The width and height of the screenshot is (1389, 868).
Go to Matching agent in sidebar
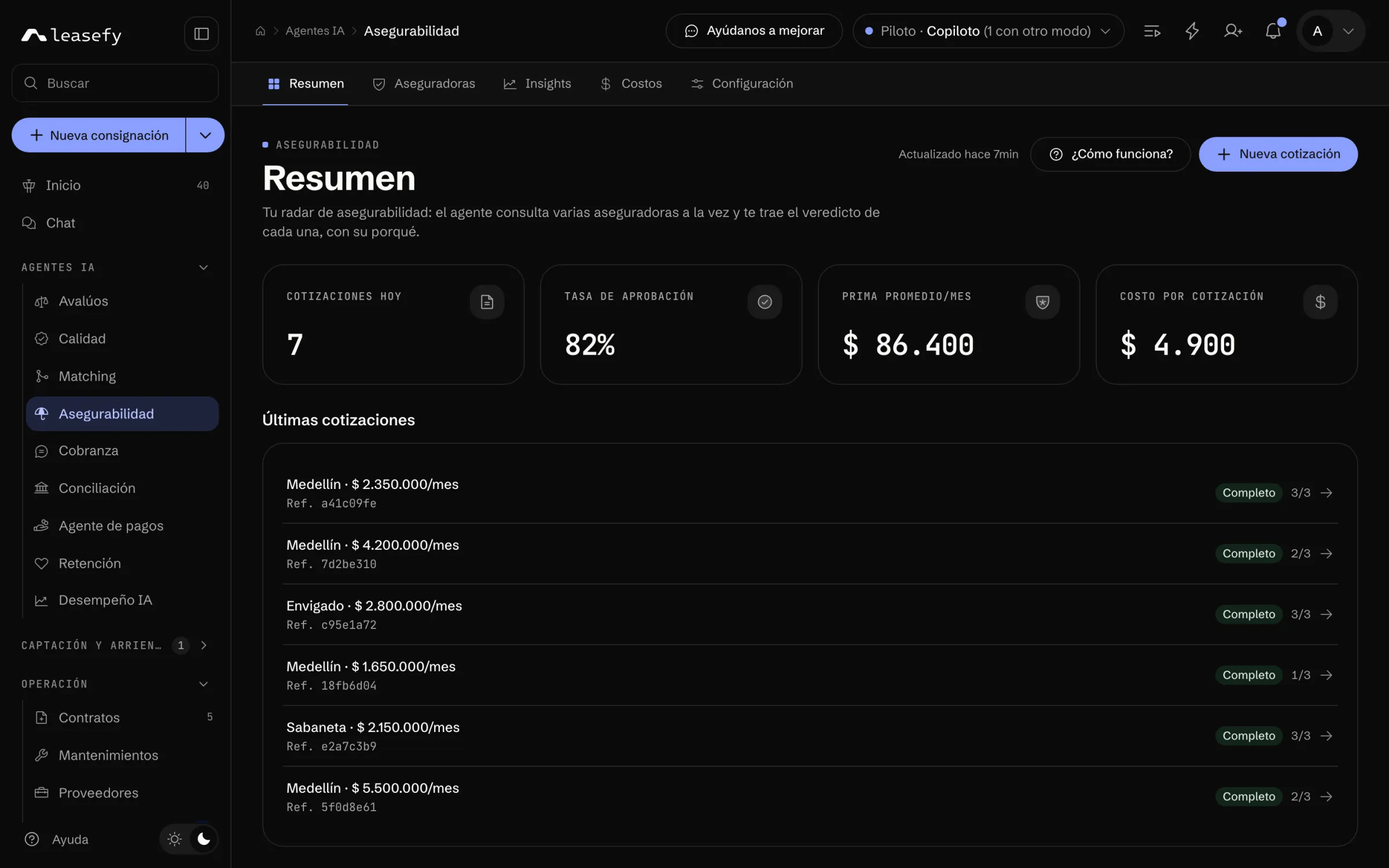tap(122, 376)
